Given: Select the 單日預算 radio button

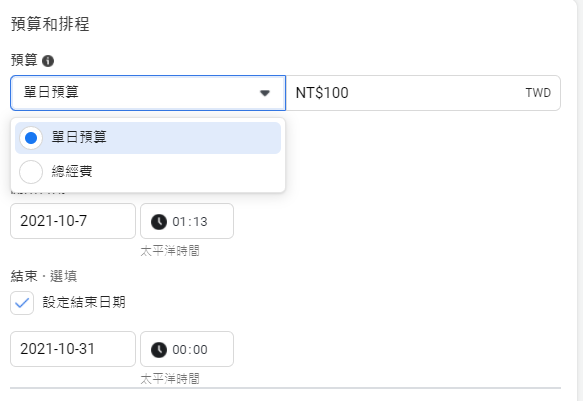Looking at the screenshot, I should coord(31,138).
